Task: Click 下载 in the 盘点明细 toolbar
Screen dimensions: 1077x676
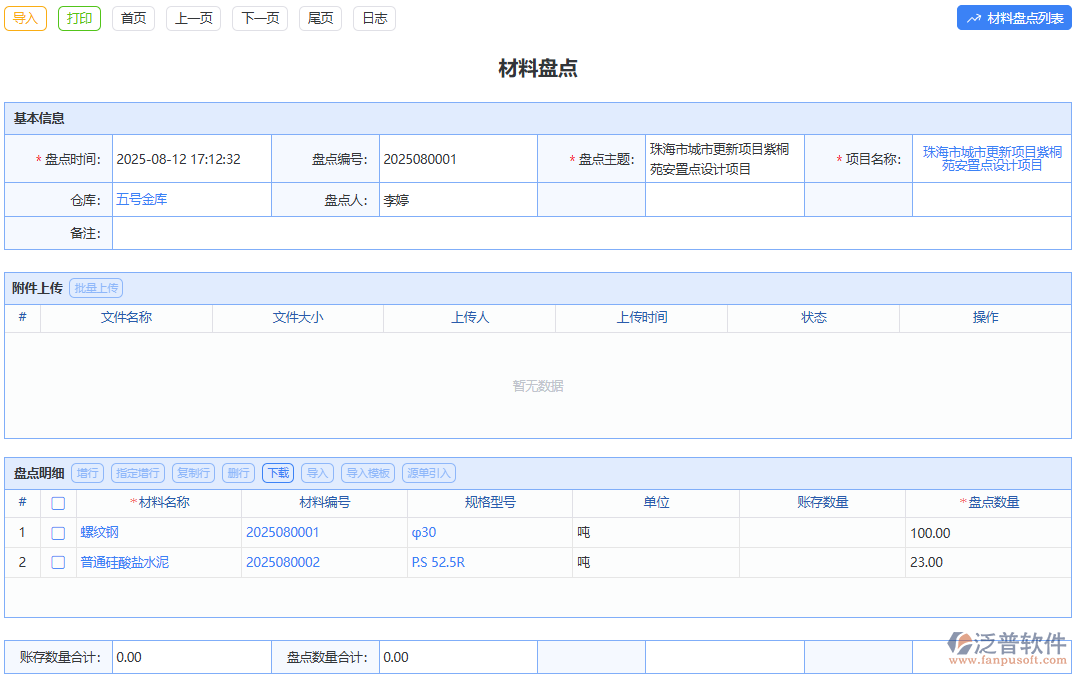Action: (x=277, y=472)
